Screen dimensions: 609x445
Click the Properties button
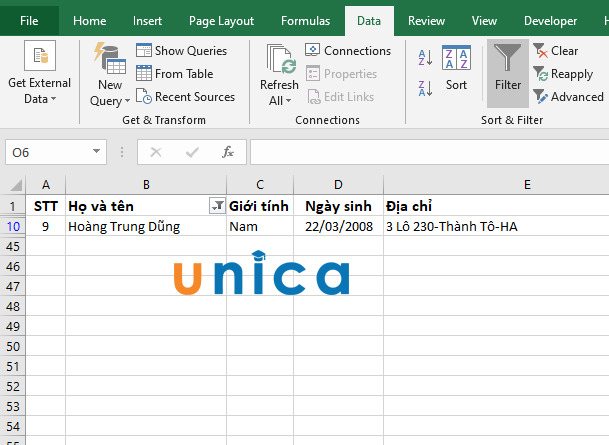click(341, 73)
